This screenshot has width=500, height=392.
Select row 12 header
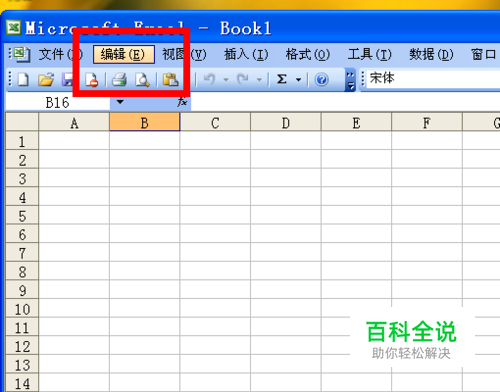(22, 345)
